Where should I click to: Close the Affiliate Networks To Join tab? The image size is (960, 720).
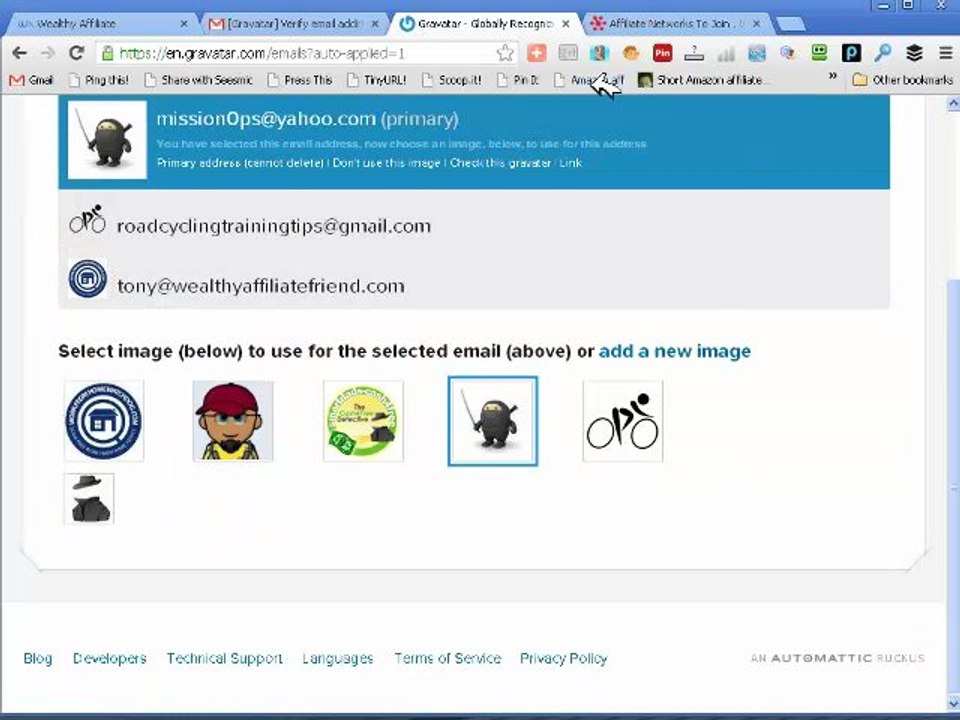(757, 23)
